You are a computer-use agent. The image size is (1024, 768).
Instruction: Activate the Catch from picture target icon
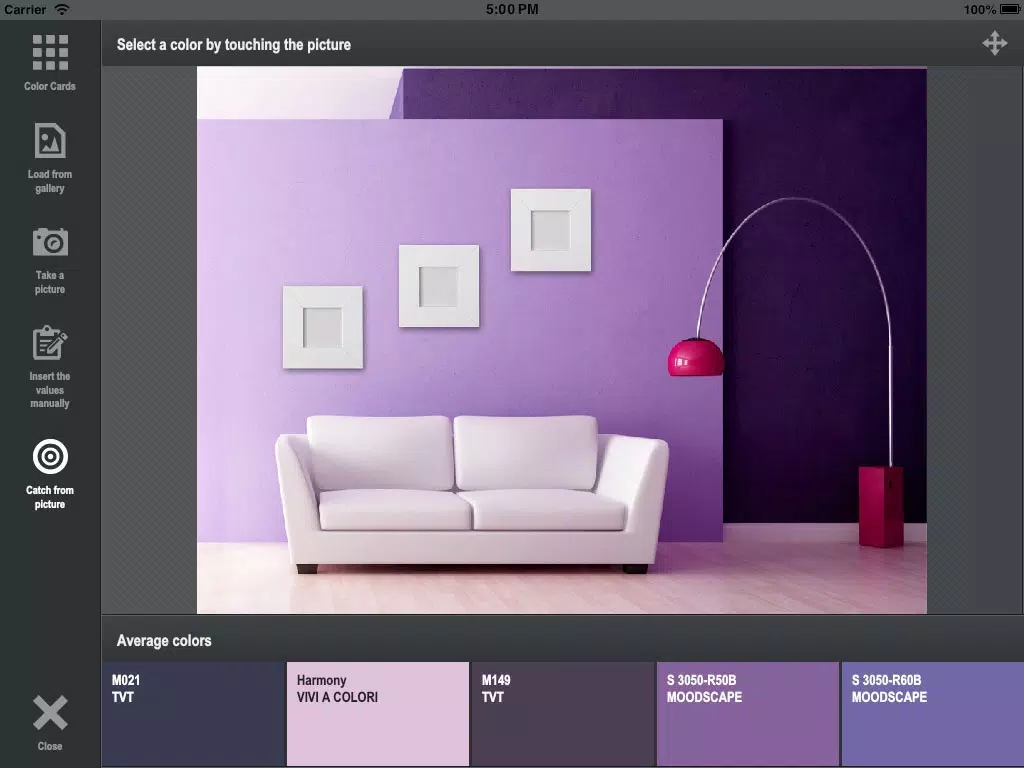pos(50,456)
